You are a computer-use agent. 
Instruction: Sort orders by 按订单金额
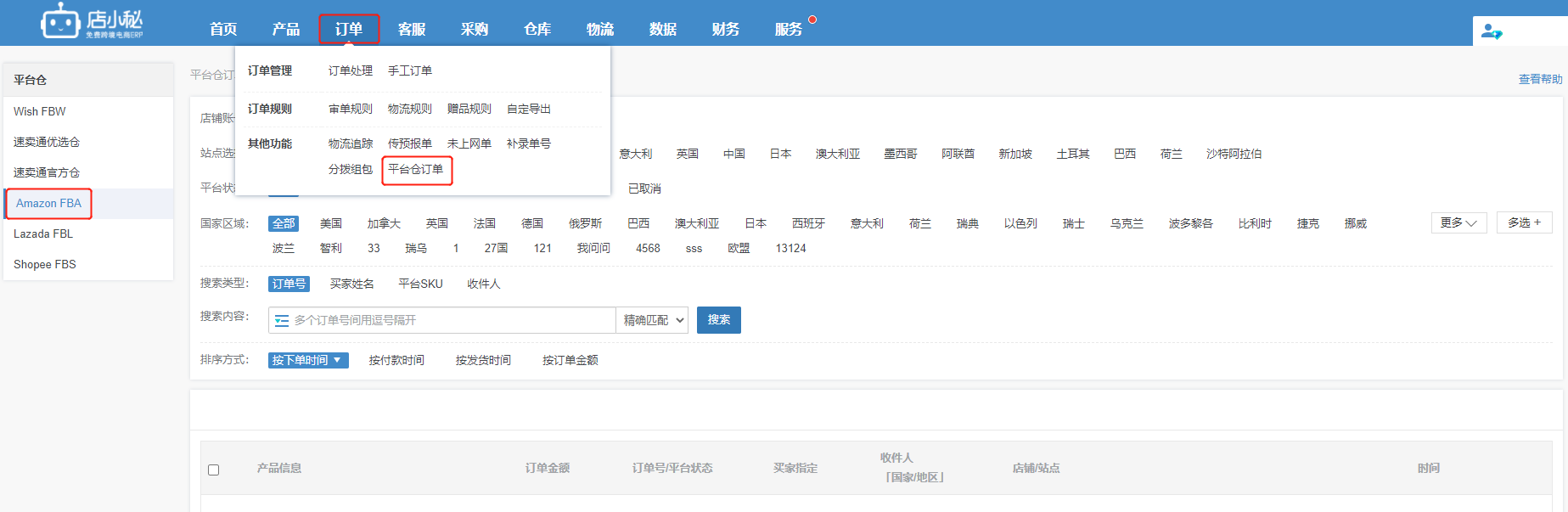[x=570, y=360]
